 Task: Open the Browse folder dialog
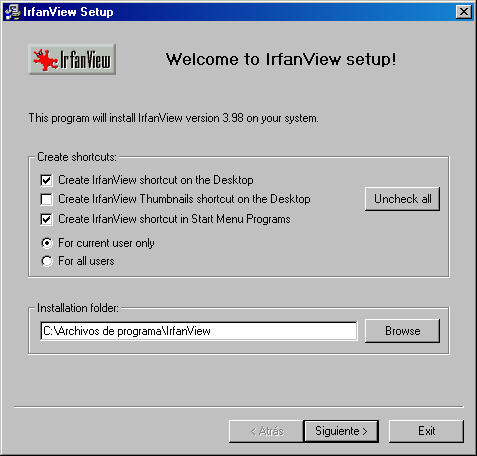402,331
